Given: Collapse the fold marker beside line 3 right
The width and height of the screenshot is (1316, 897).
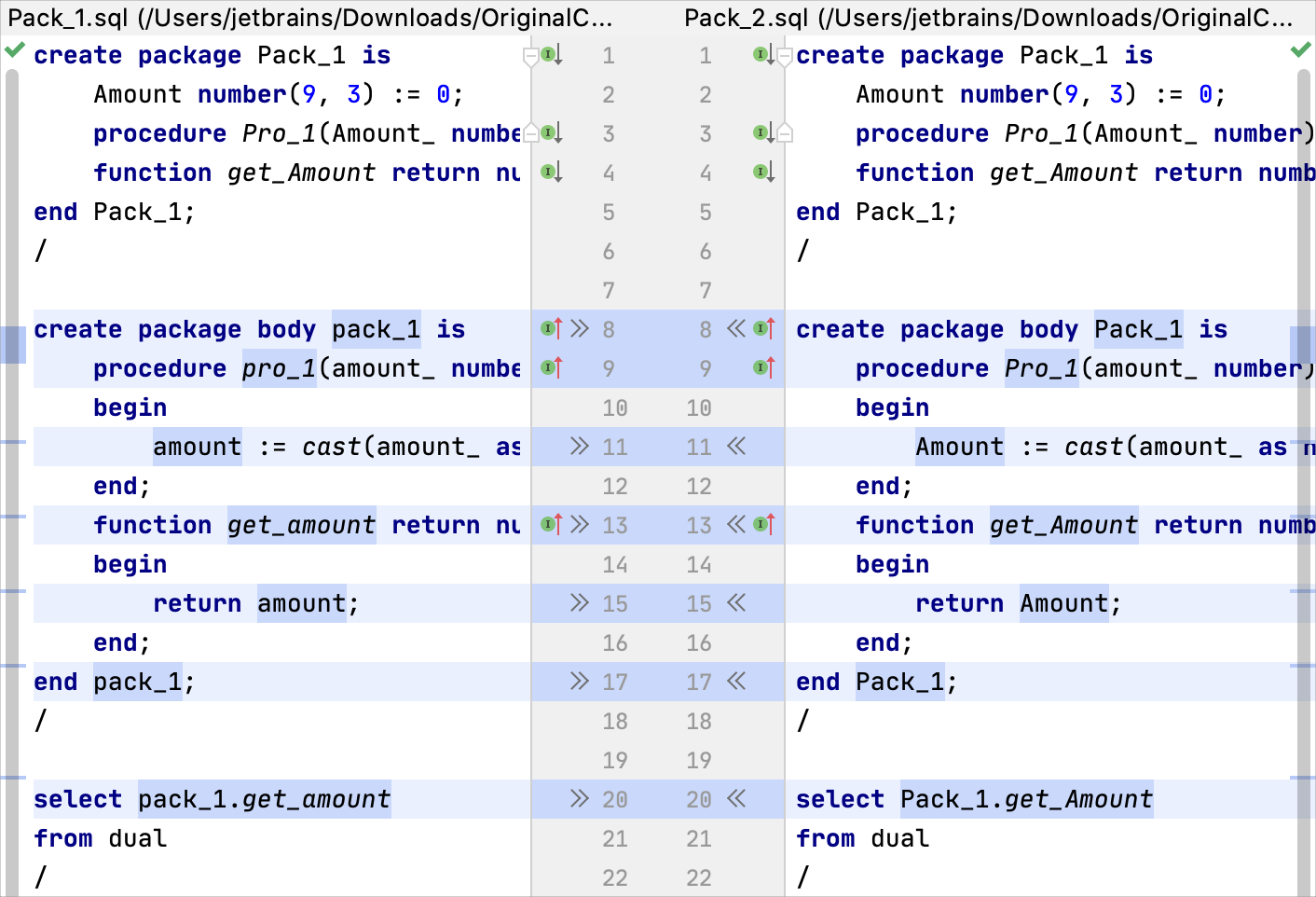Looking at the screenshot, I should [786, 133].
